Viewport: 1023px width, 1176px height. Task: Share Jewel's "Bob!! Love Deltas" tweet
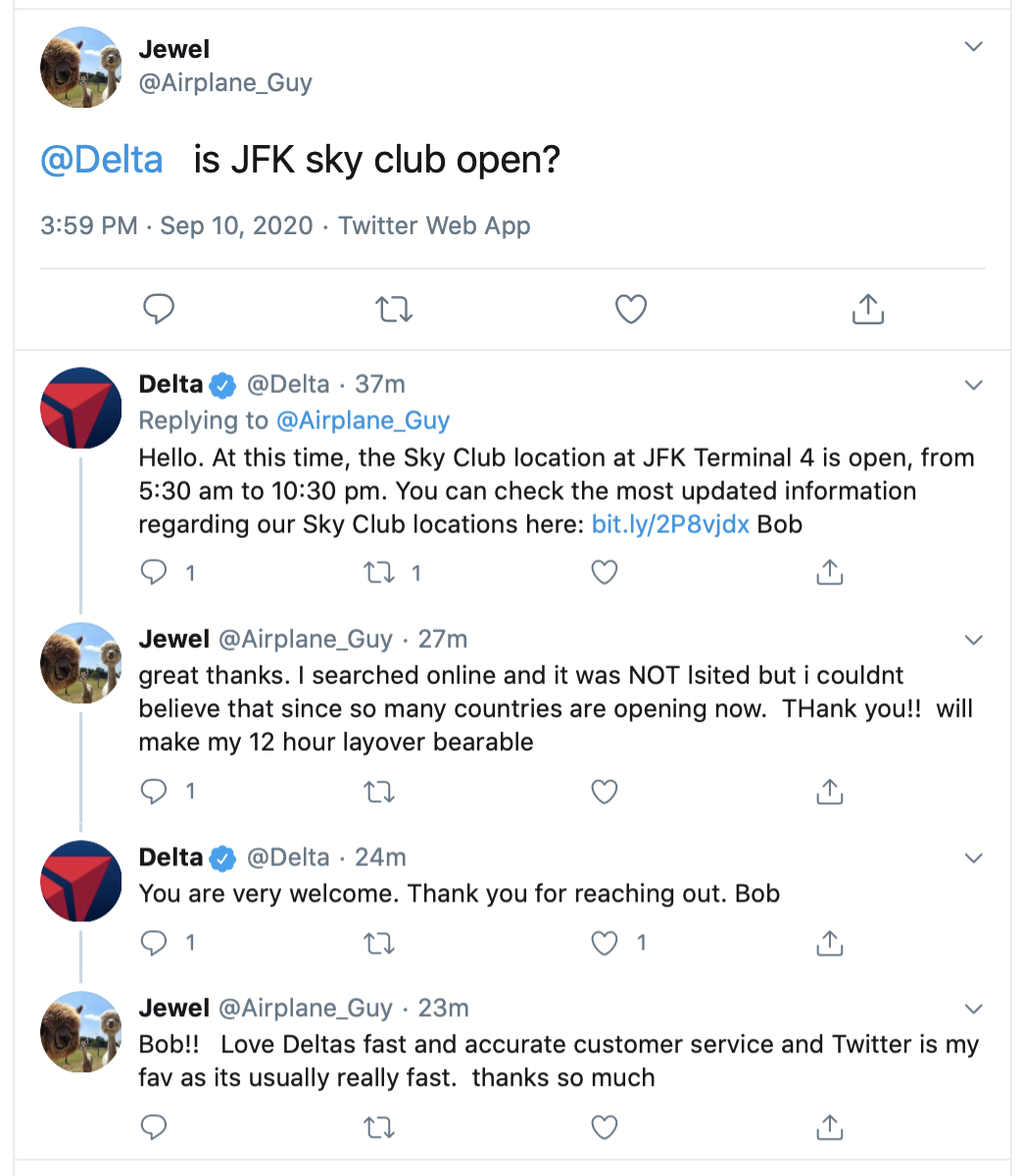[x=830, y=1127]
